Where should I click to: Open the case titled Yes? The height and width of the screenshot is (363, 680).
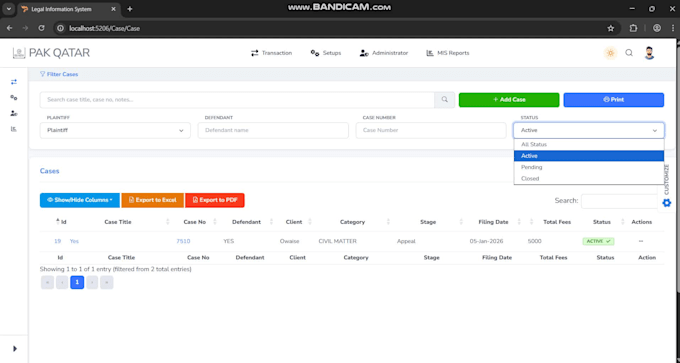click(74, 241)
